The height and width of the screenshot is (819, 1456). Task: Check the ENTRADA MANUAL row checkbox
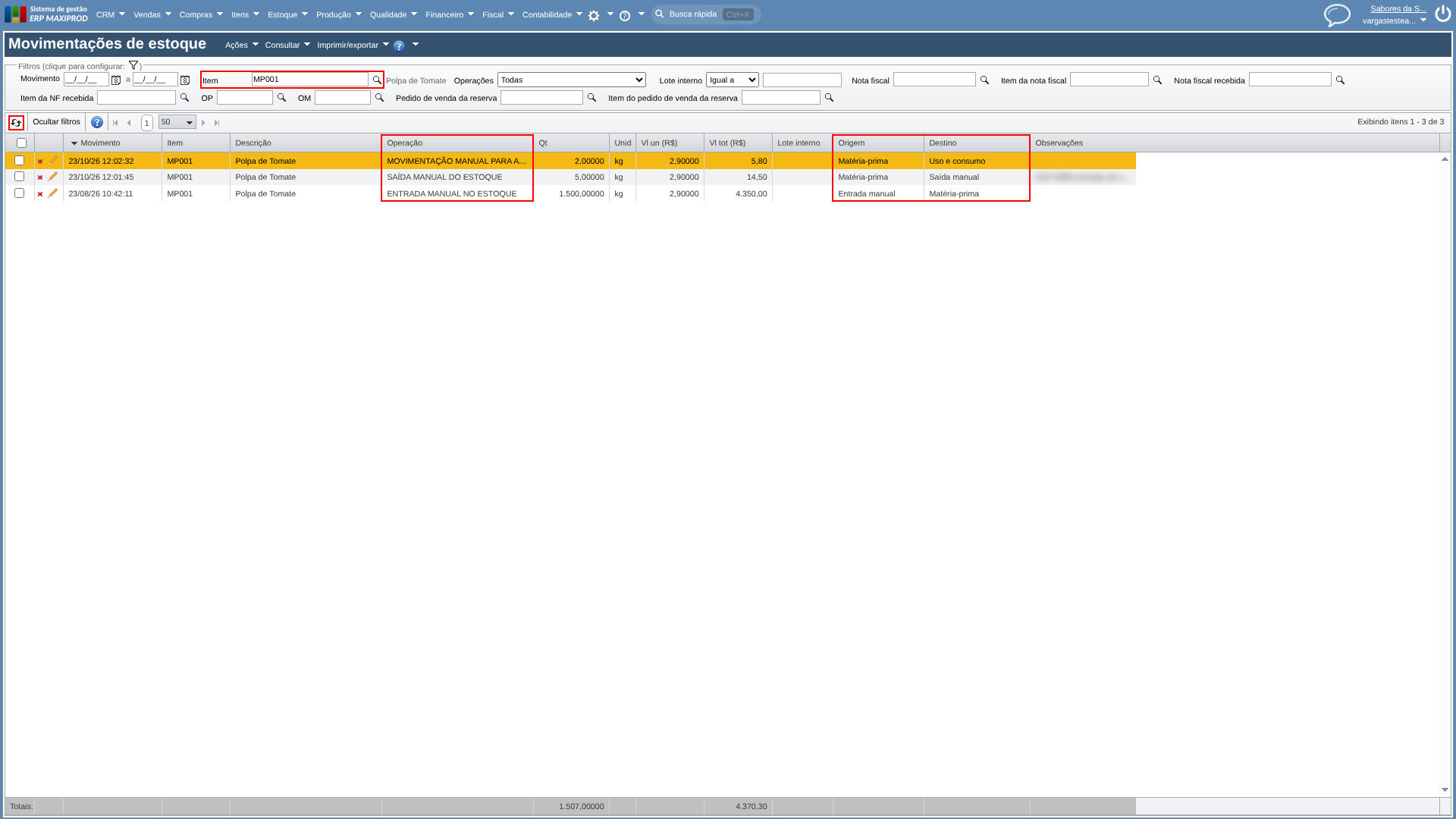click(20, 193)
